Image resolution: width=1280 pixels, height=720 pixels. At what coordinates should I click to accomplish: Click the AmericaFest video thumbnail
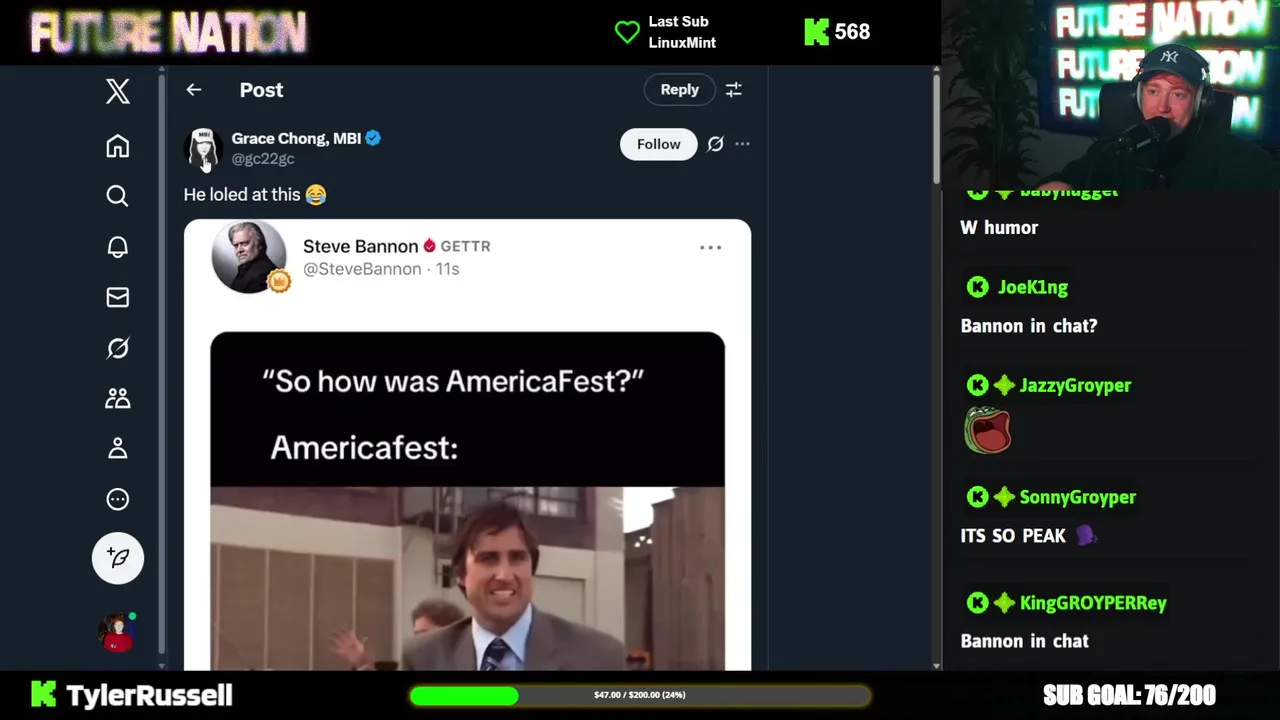click(467, 501)
